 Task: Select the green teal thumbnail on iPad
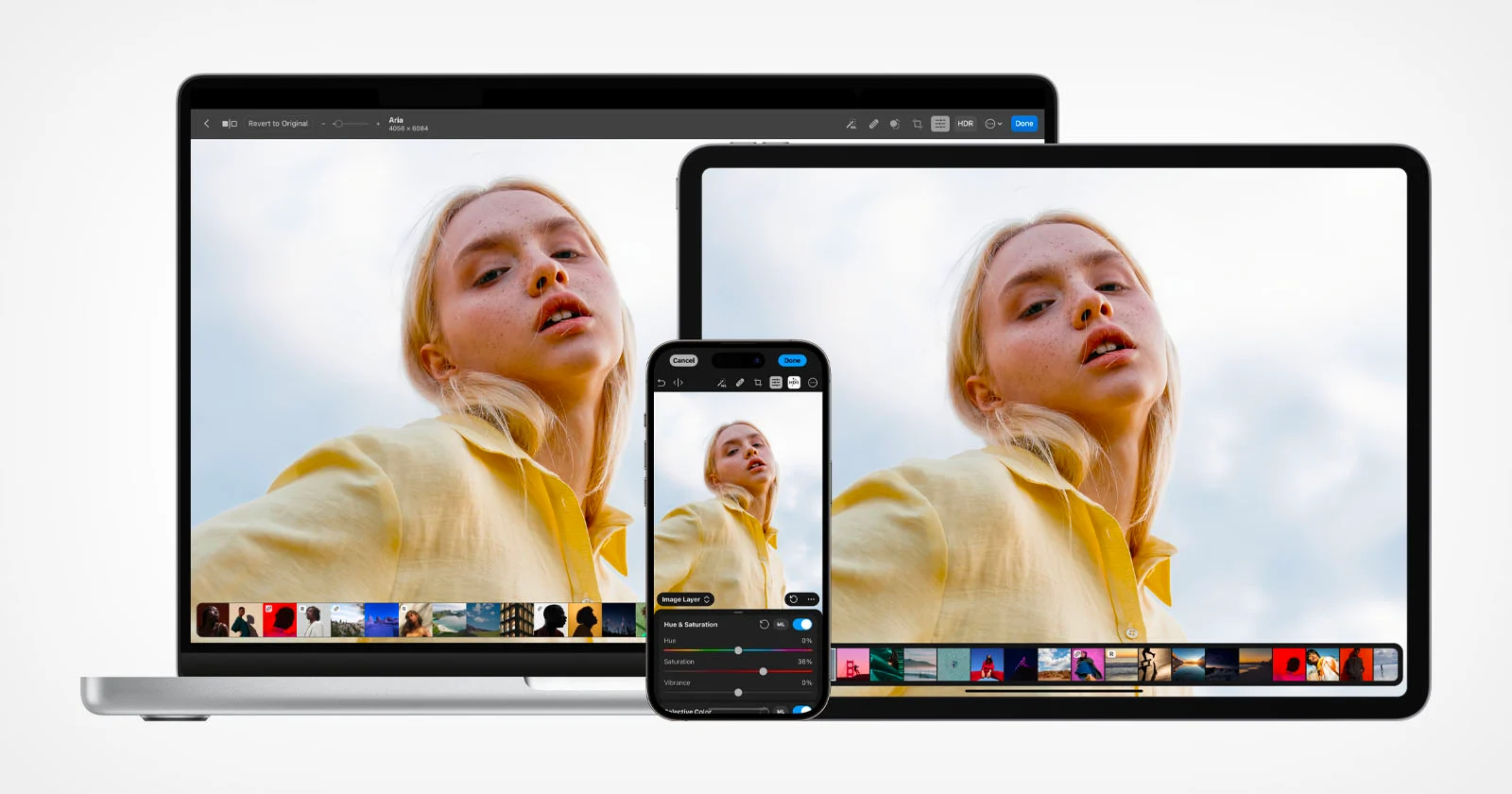886,665
